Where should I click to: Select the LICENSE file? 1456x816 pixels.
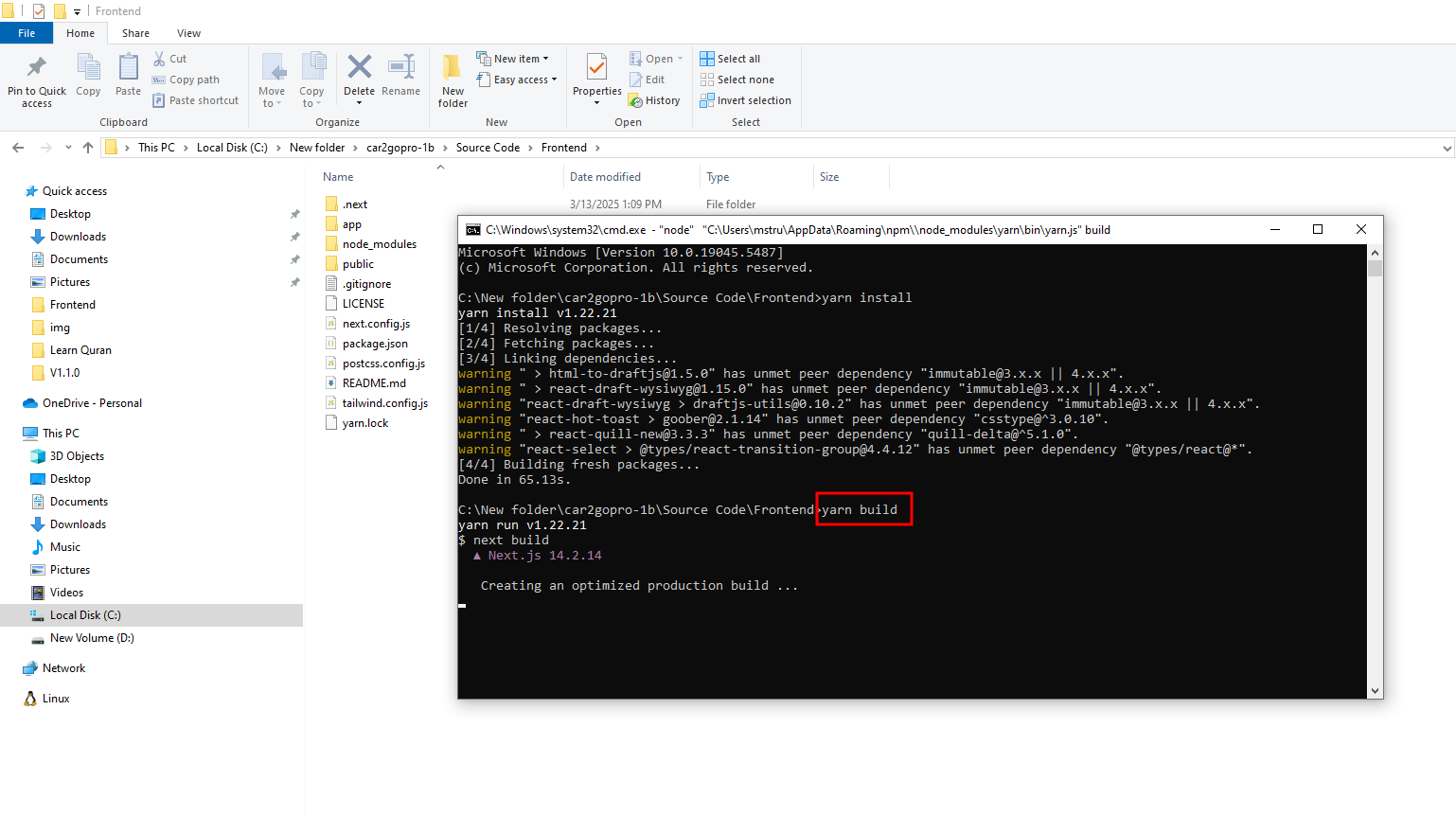click(364, 304)
